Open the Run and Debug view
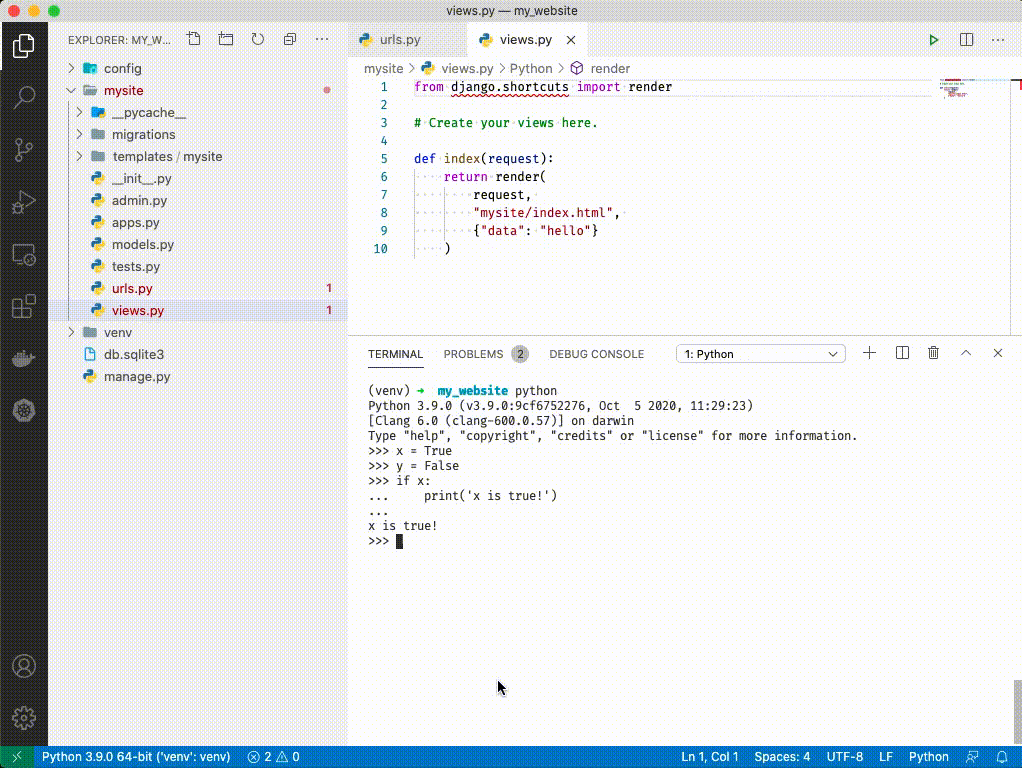This screenshot has width=1022, height=768. tap(24, 203)
